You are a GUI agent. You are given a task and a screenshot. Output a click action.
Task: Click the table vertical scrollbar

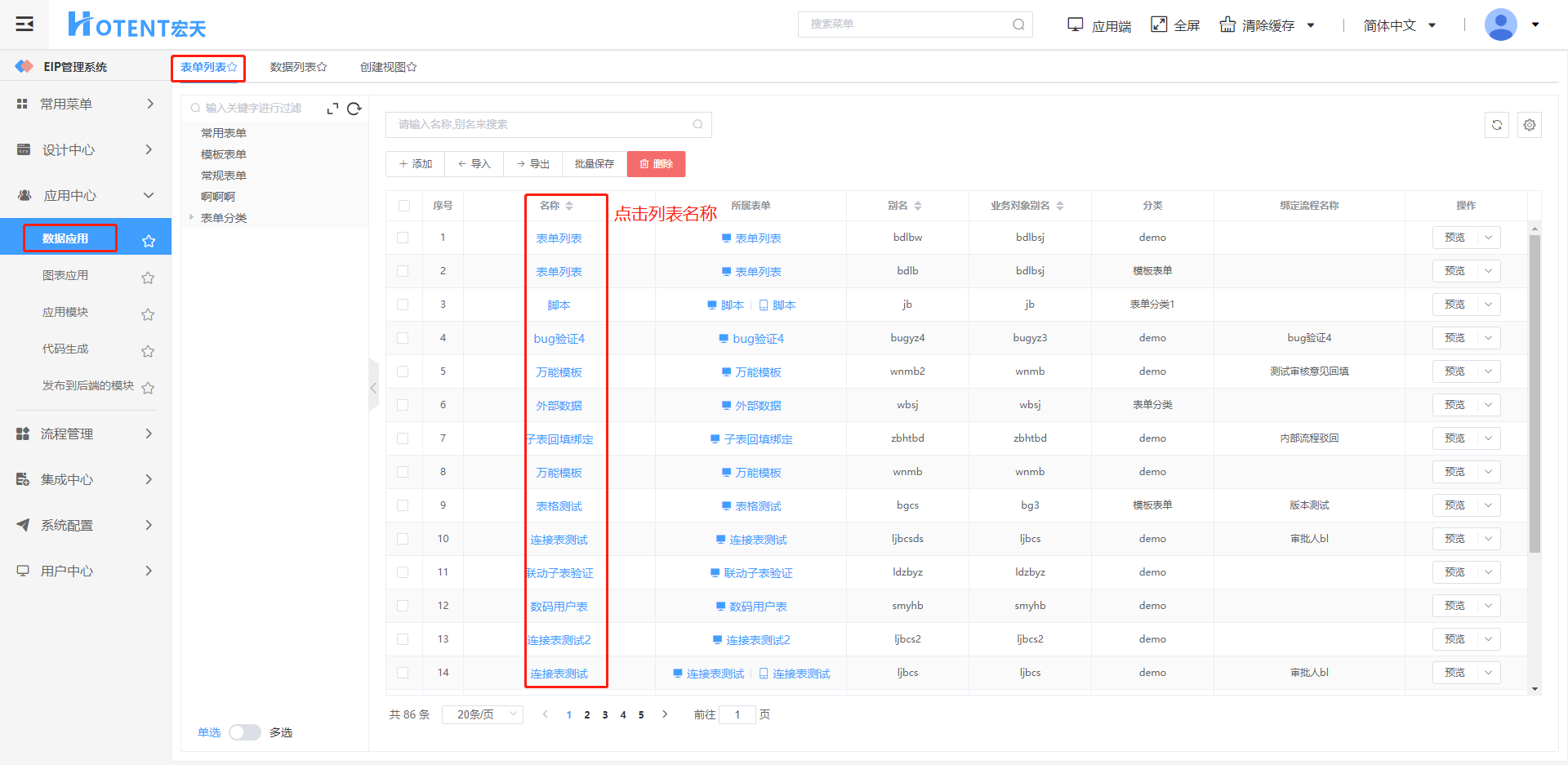(x=1535, y=392)
